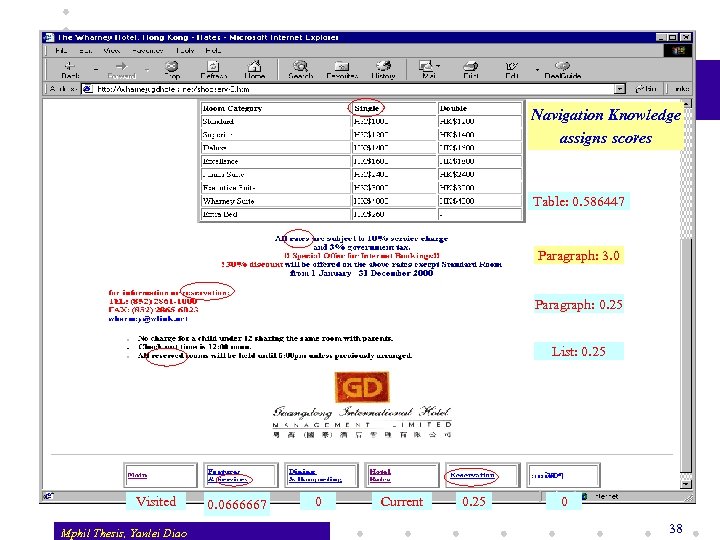Click the page icon in the address bar

[87, 89]
